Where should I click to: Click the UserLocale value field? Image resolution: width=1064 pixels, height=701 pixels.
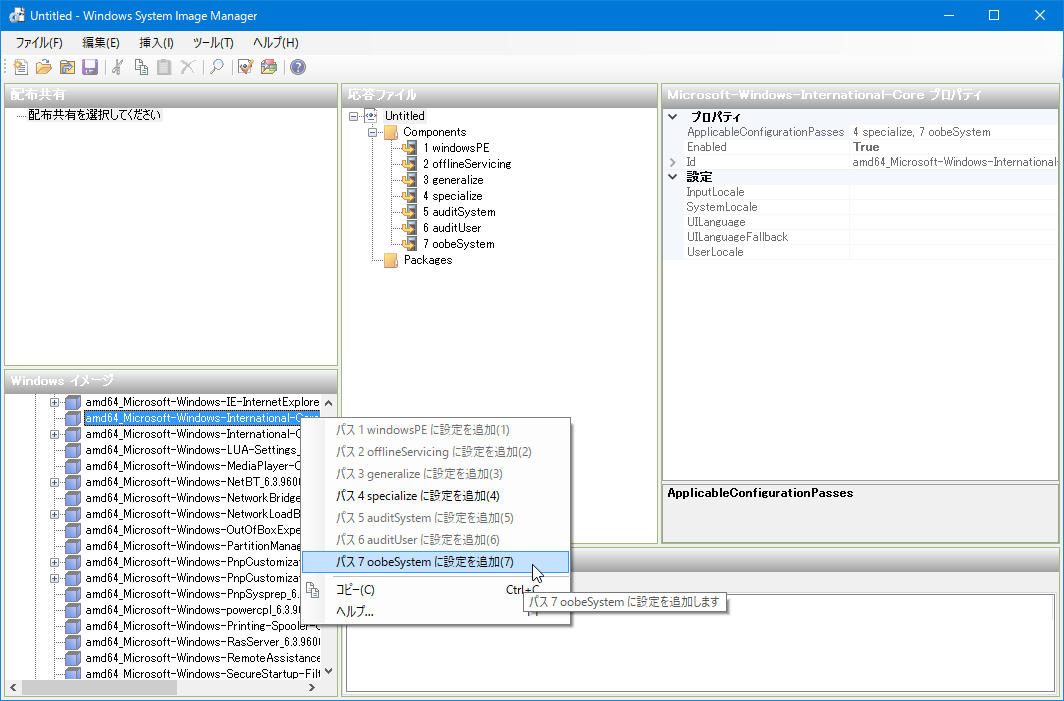[x=953, y=252]
